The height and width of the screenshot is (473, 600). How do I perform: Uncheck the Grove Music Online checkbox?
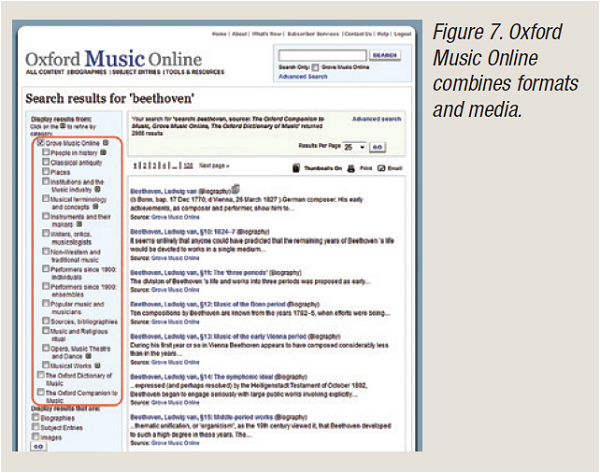[x=41, y=142]
